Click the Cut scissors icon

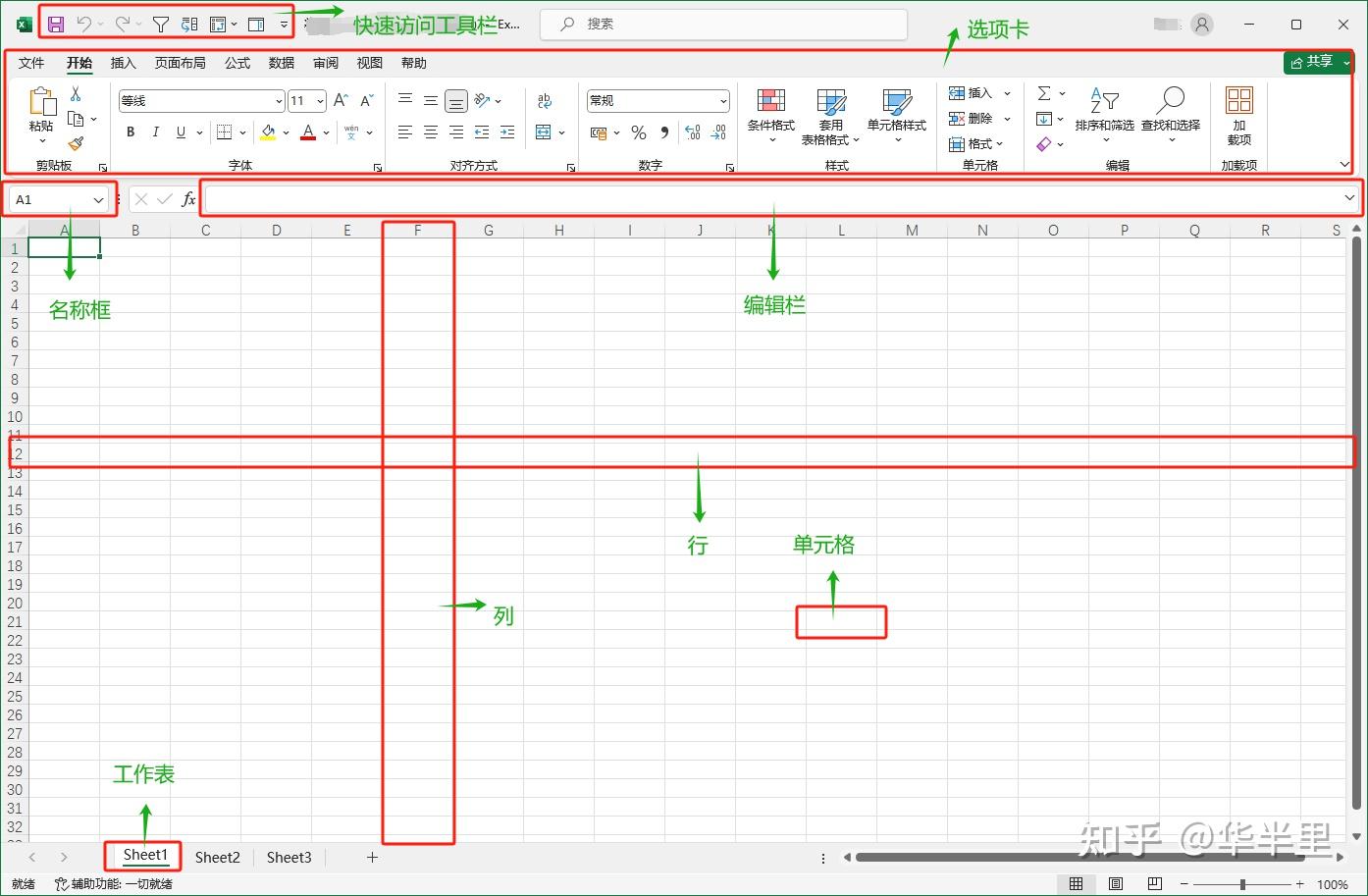(x=76, y=94)
